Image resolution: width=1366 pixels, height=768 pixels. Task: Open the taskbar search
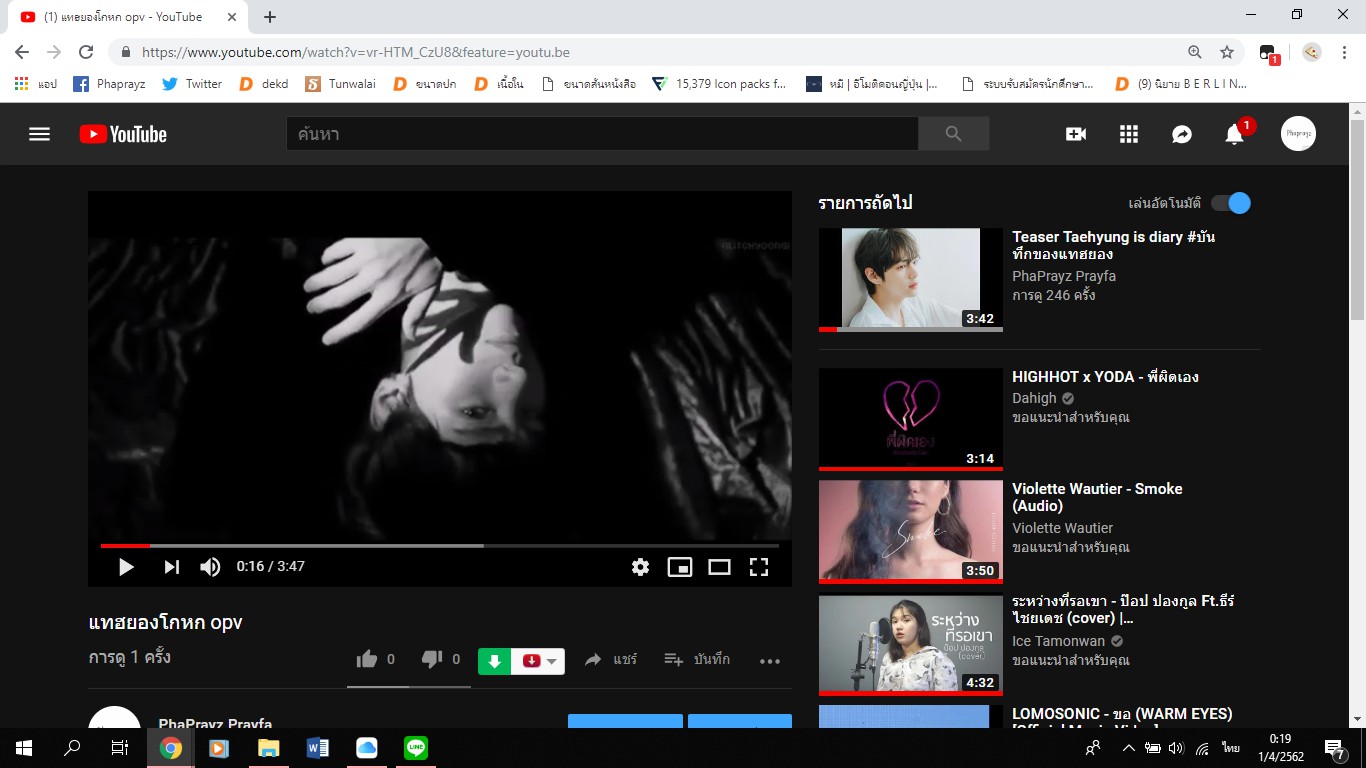point(72,748)
